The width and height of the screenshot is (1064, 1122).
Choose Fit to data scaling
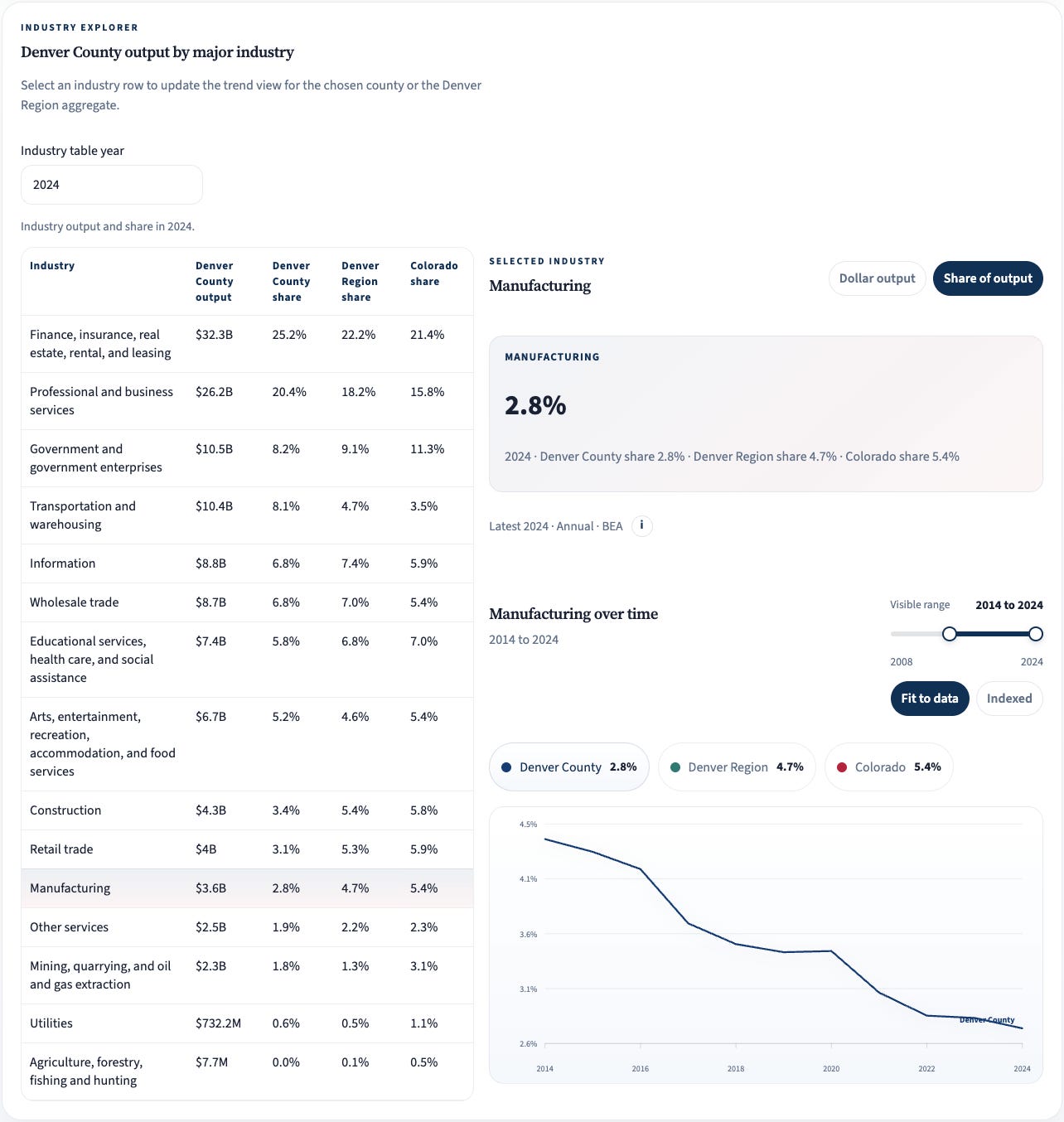tap(929, 699)
